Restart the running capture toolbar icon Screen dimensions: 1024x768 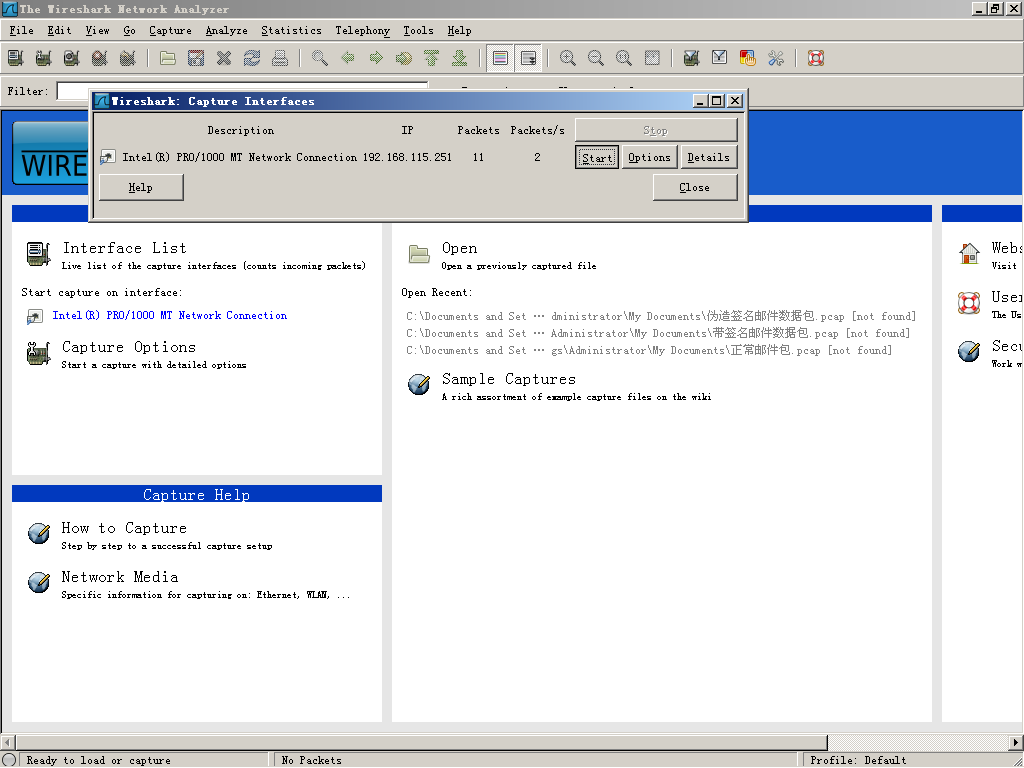coord(128,58)
